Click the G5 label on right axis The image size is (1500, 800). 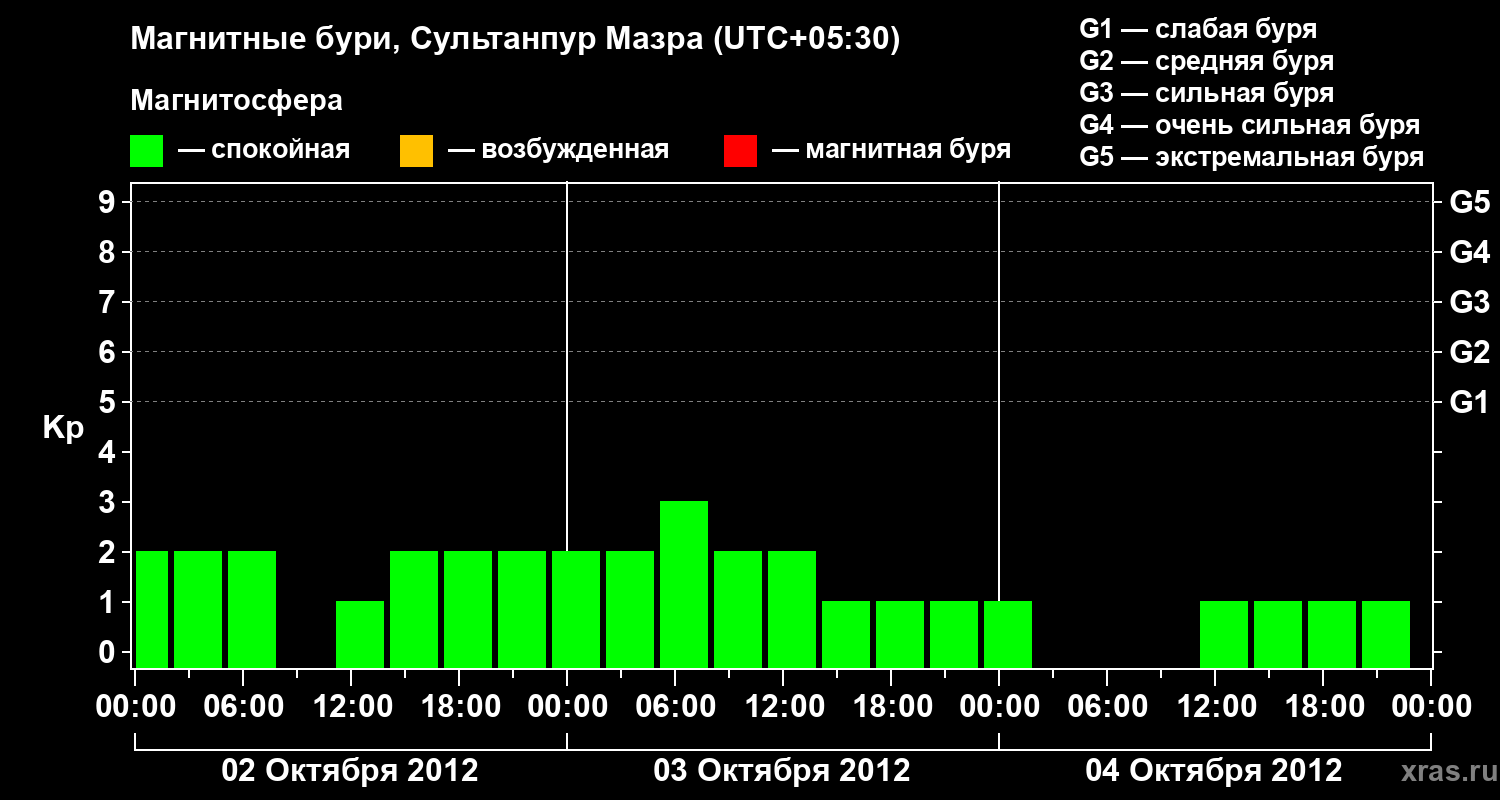pos(1470,202)
